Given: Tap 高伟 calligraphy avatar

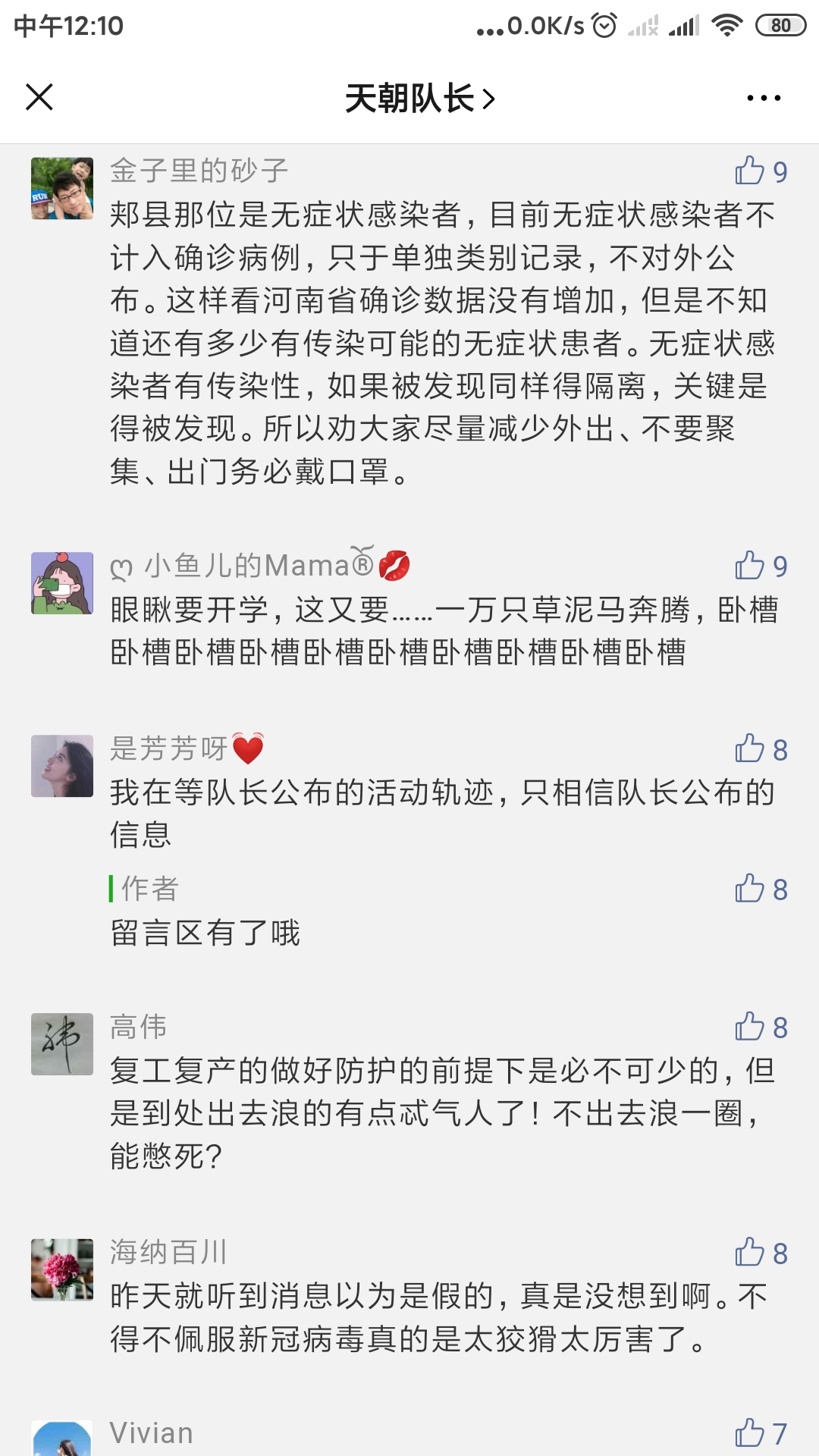Looking at the screenshot, I should pyautogui.click(x=62, y=1044).
